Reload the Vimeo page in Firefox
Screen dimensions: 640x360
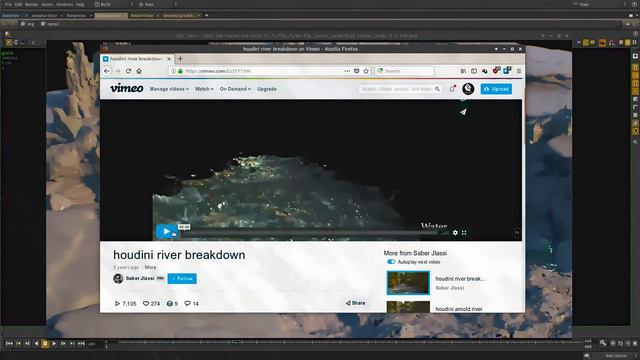(x=128, y=71)
